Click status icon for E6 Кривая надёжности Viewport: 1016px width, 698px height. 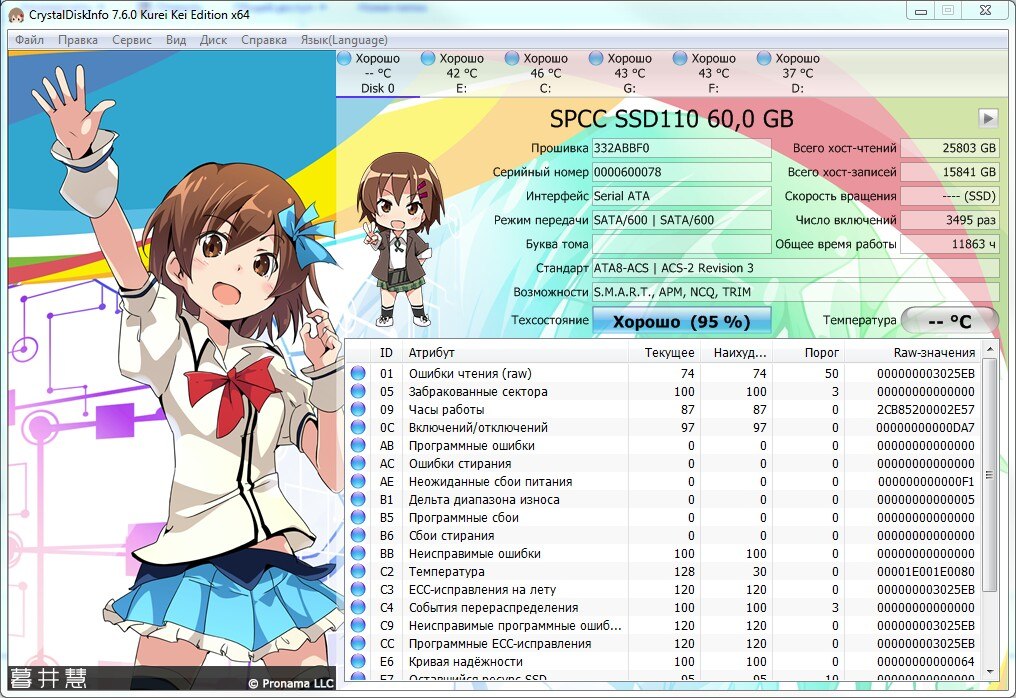[x=358, y=662]
